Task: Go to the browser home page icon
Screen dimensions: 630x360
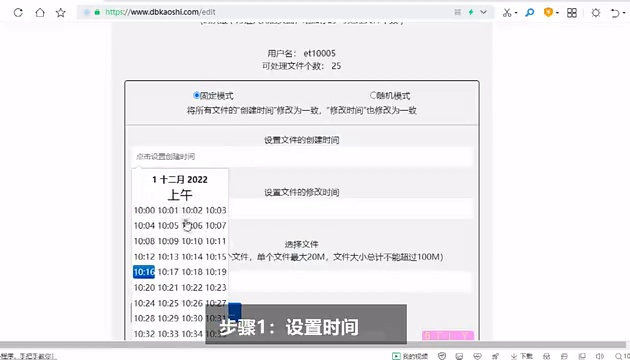Action: pos(40,12)
